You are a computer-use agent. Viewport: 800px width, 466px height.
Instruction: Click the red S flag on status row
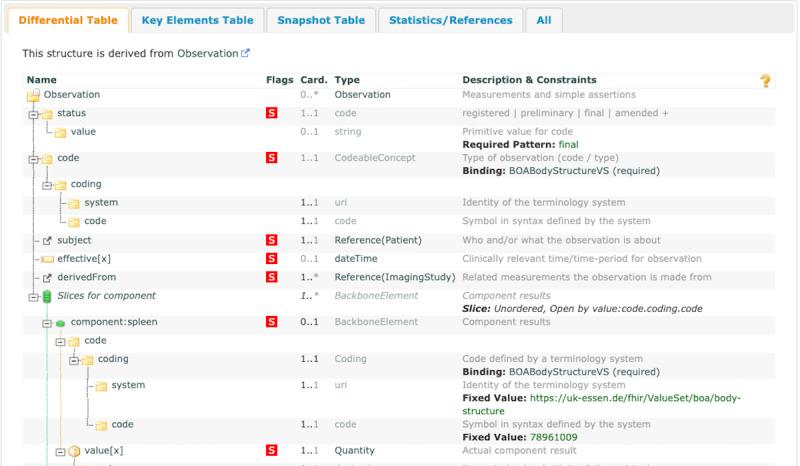coord(271,114)
